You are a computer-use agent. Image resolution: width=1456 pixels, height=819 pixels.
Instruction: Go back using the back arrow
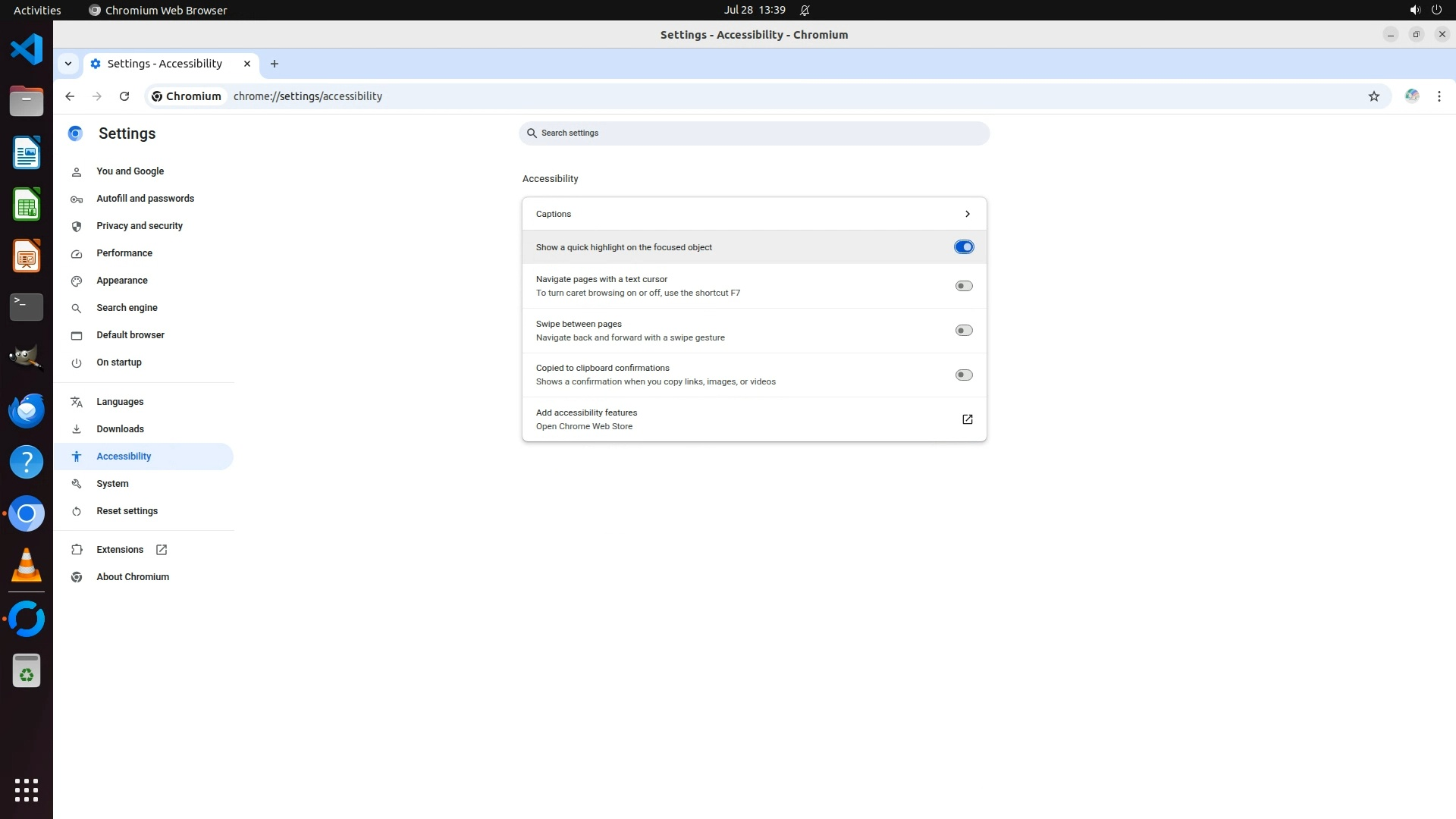(70, 96)
